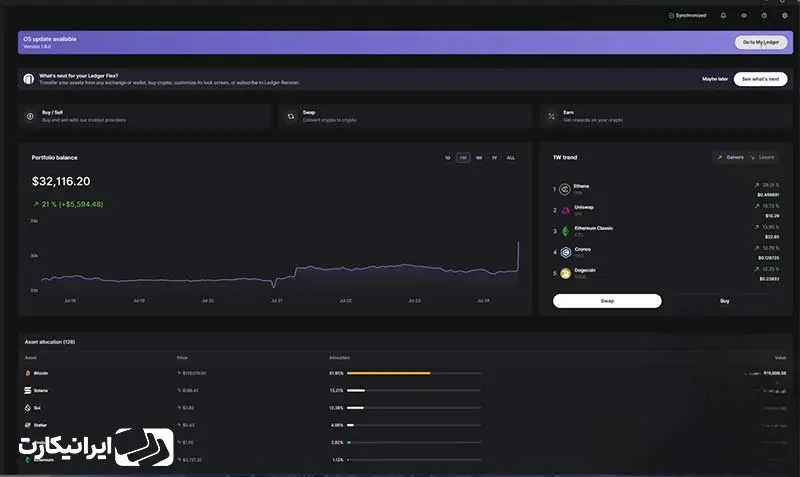Viewport: 800px width, 477px height.
Task: Click the Sui icon in asset allocation
Action: pos(28,408)
